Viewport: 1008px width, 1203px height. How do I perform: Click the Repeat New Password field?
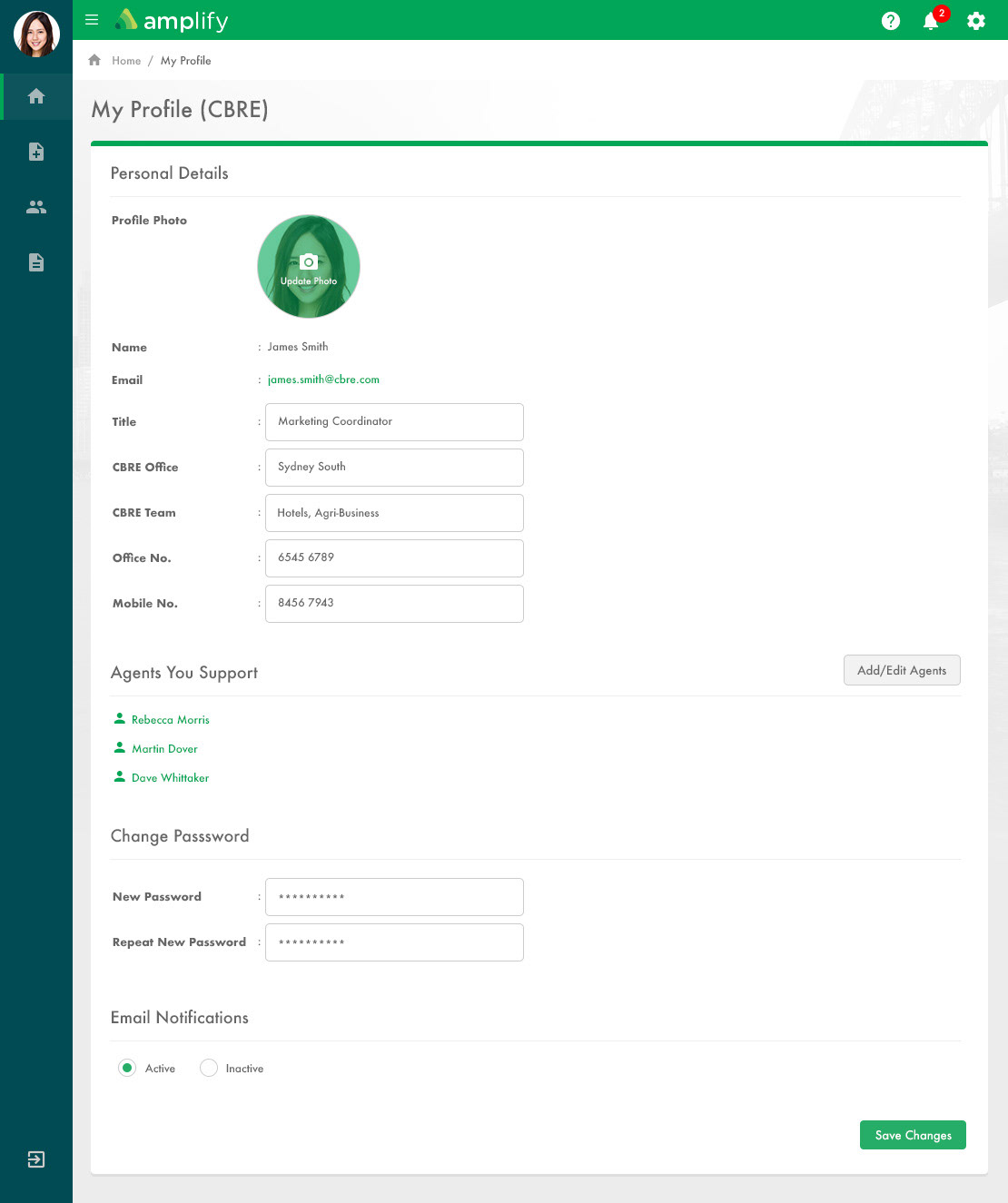(394, 942)
